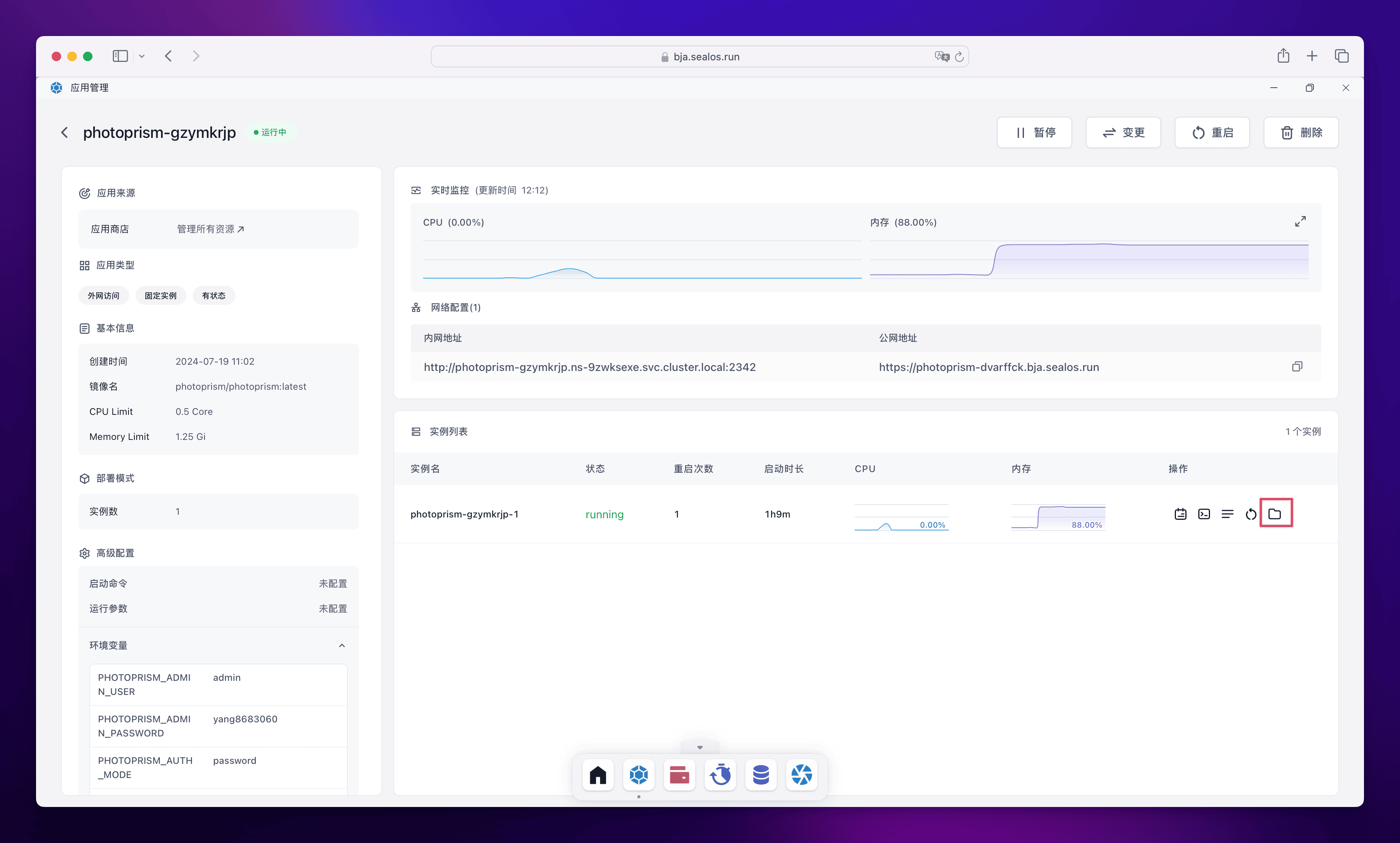
Task: Click the Delete (删除) button
Action: [x=1301, y=132]
